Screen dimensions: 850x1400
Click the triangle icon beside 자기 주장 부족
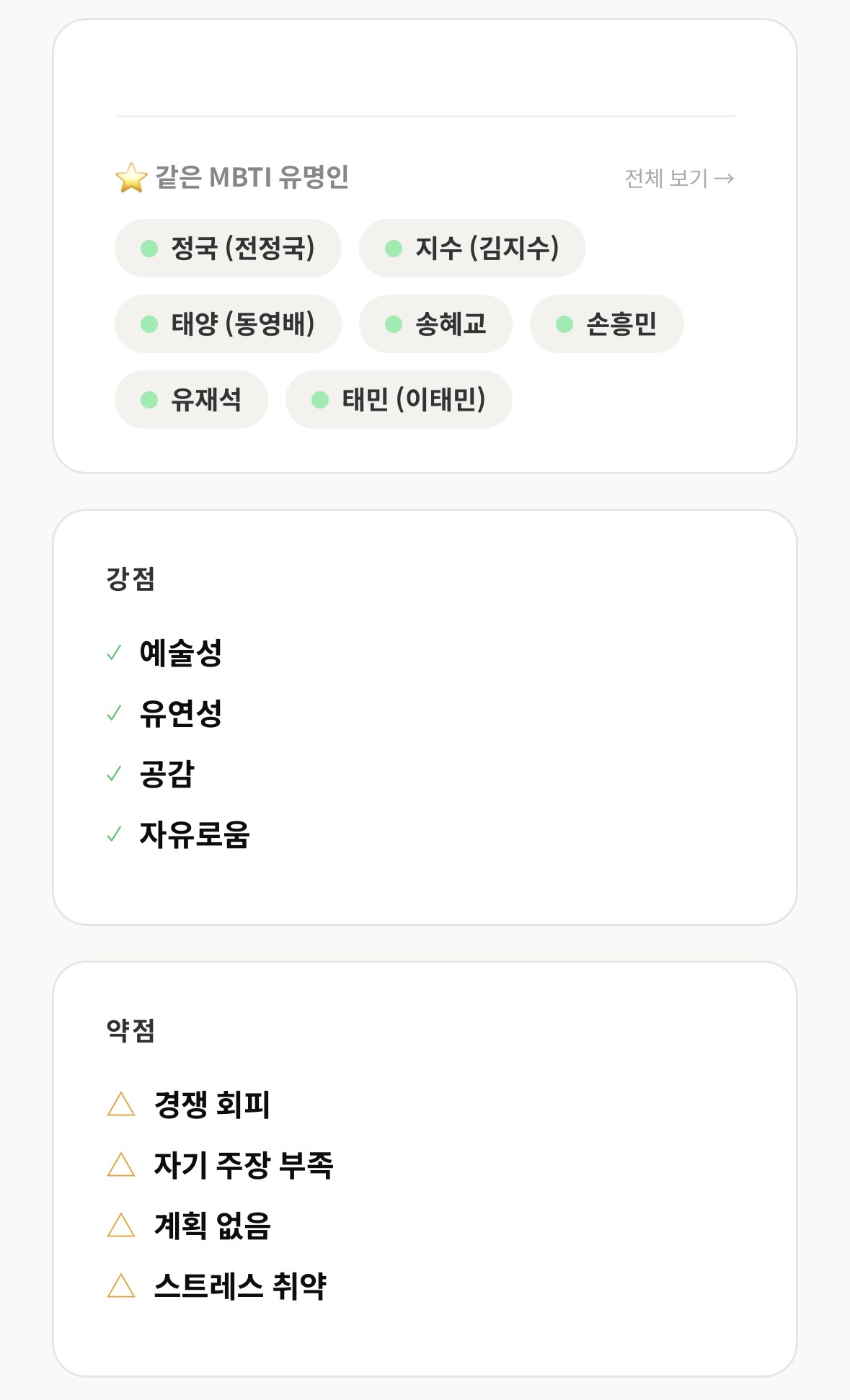(x=121, y=1165)
